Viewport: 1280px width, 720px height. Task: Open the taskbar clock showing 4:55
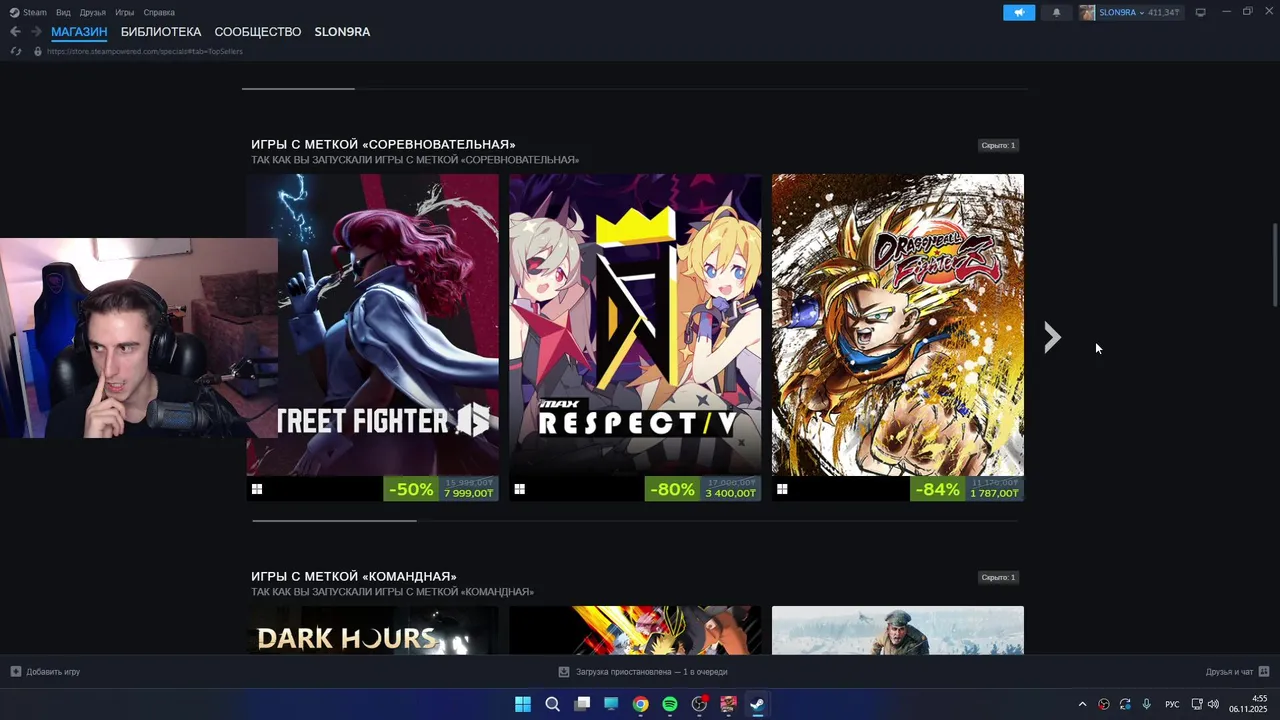coord(1248,704)
